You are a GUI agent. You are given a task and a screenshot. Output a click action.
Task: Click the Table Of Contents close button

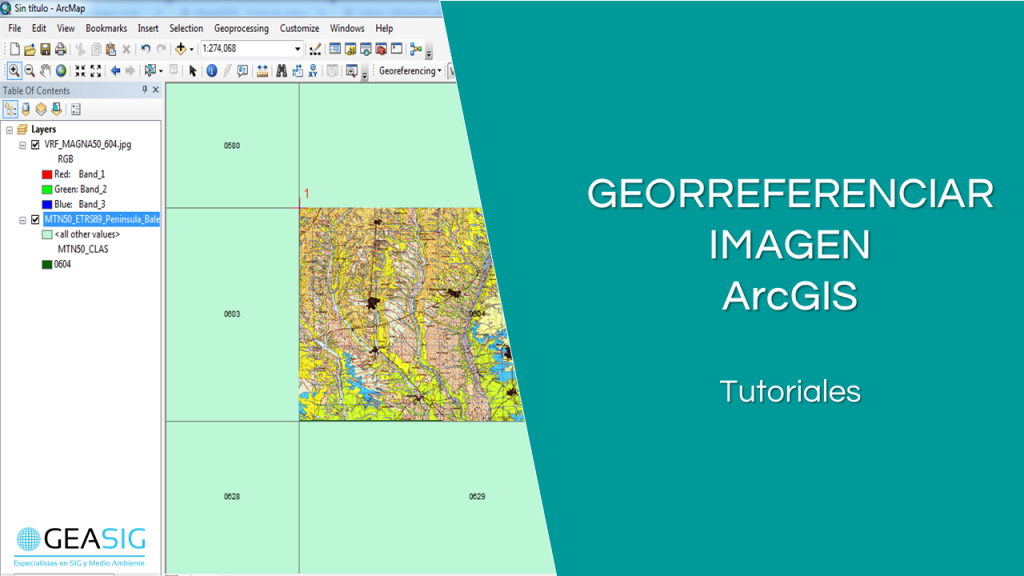[156, 90]
